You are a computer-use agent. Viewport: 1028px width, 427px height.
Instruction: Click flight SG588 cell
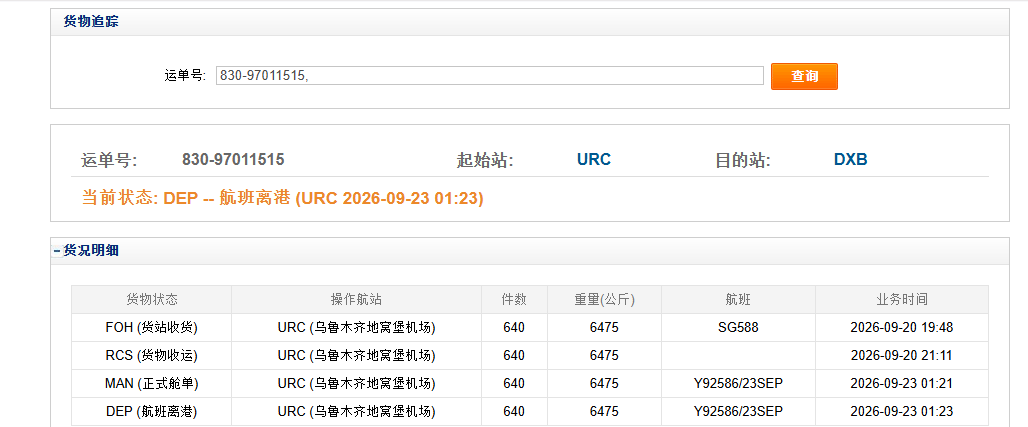point(738,327)
